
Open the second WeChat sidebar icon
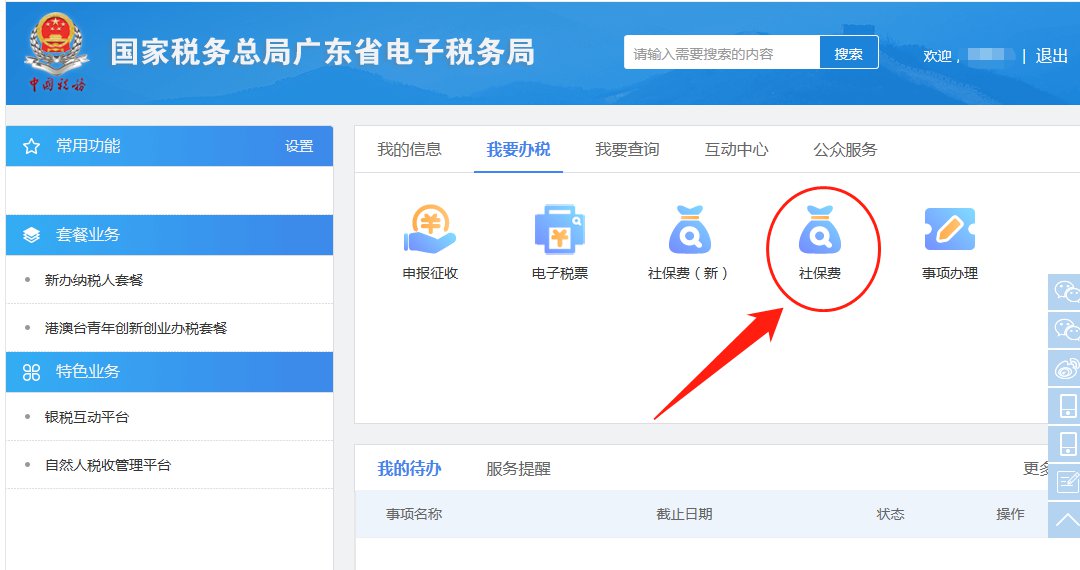pyautogui.click(x=1065, y=330)
